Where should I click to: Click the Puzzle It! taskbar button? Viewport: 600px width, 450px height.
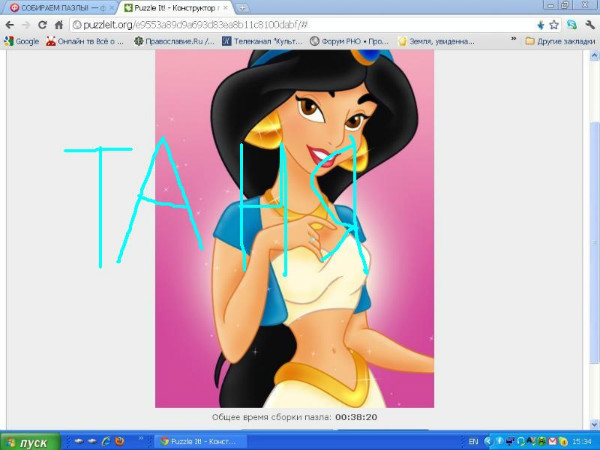(x=198, y=441)
